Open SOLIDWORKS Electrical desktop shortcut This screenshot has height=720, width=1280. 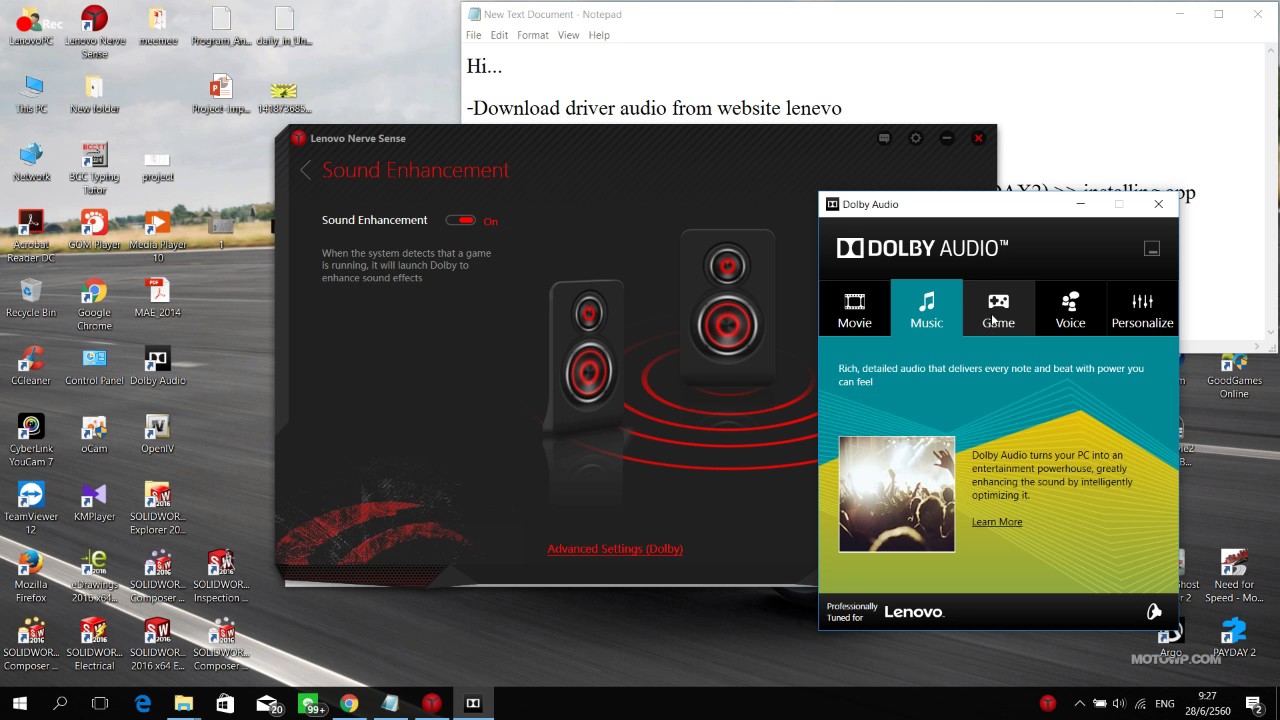94,644
